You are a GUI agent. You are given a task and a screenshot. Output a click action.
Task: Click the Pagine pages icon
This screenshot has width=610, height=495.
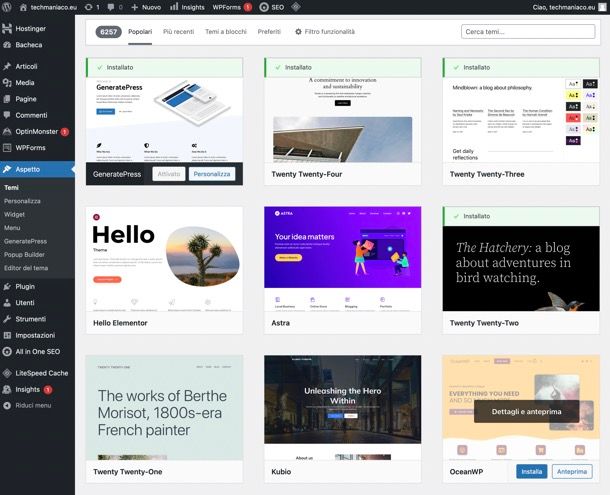coord(7,99)
